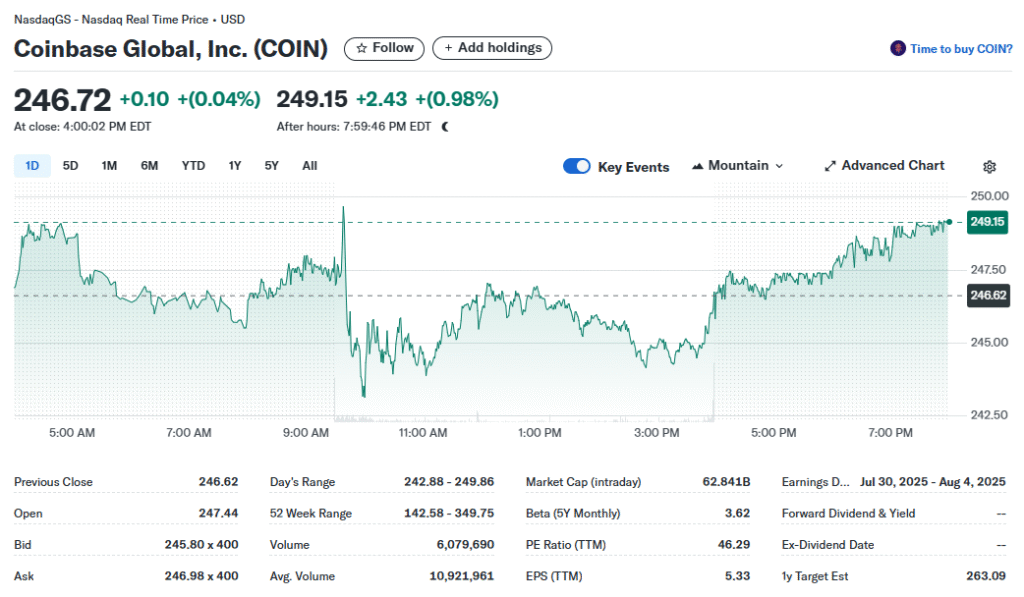Switch to the 5D range tab

[x=71, y=166]
